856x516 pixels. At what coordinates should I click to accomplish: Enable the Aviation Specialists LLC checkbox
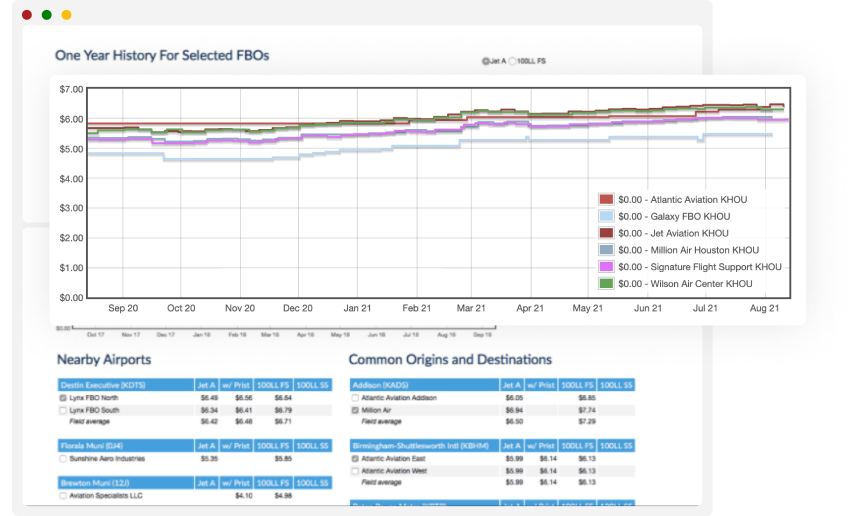tap(63, 496)
